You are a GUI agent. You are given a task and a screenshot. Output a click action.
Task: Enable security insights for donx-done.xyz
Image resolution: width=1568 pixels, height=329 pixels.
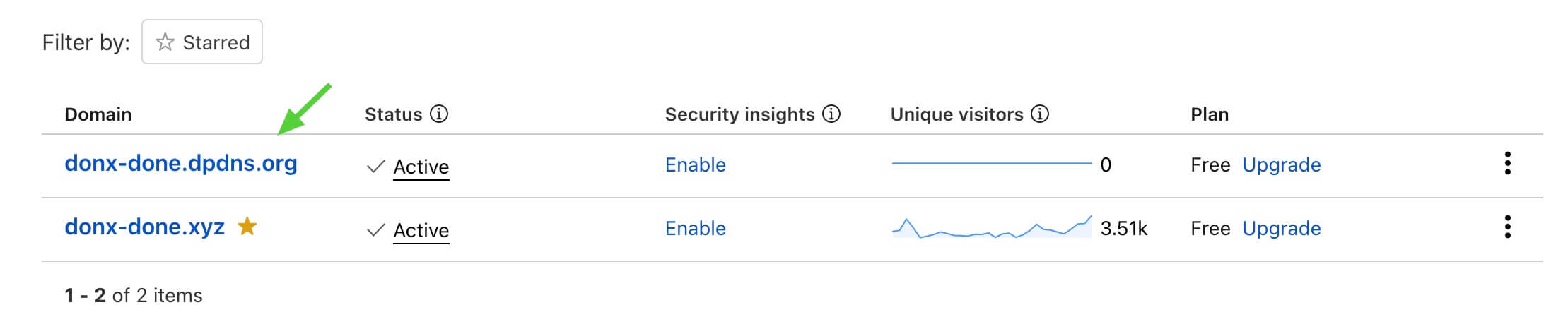pos(695,229)
